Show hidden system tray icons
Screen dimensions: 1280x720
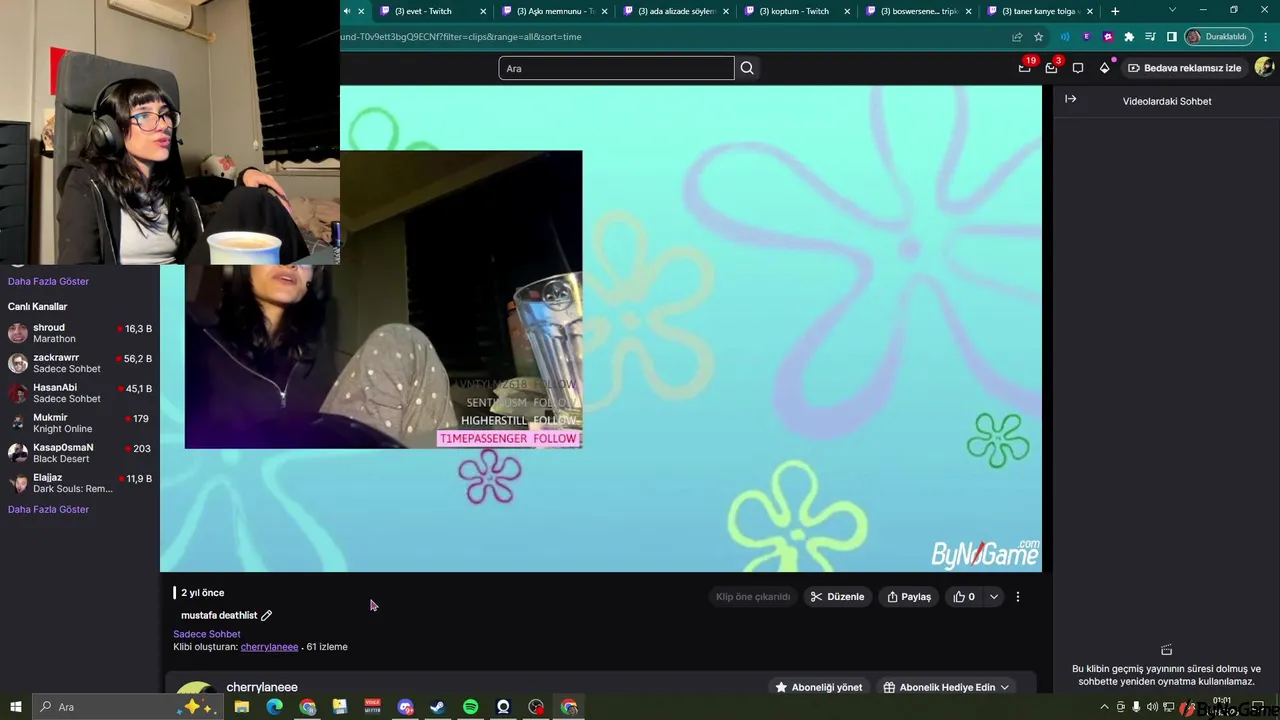click(1104, 707)
